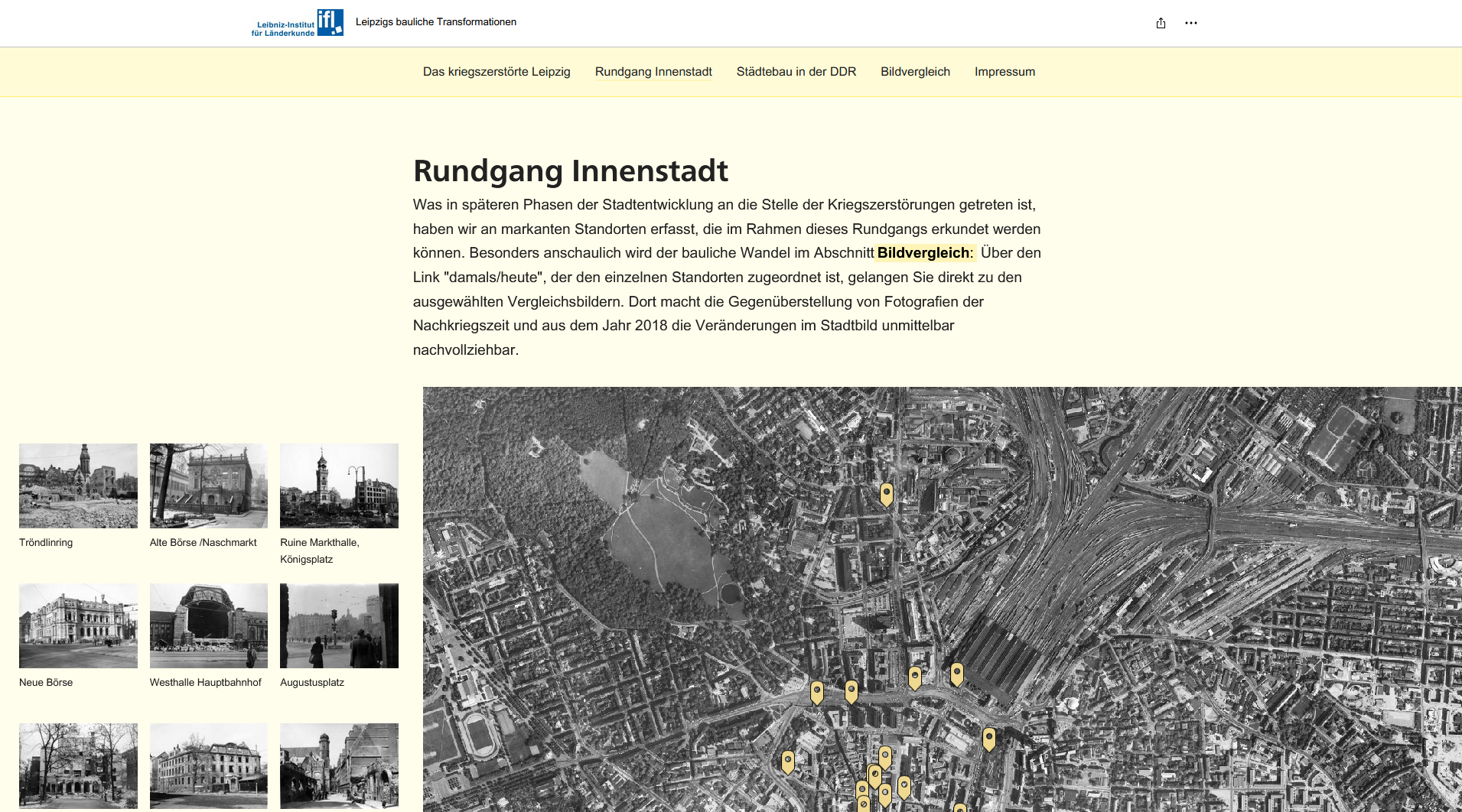Image resolution: width=1462 pixels, height=812 pixels.
Task: Select the 'Rundgang Innenstadt' navigation tab
Action: pyautogui.click(x=653, y=72)
